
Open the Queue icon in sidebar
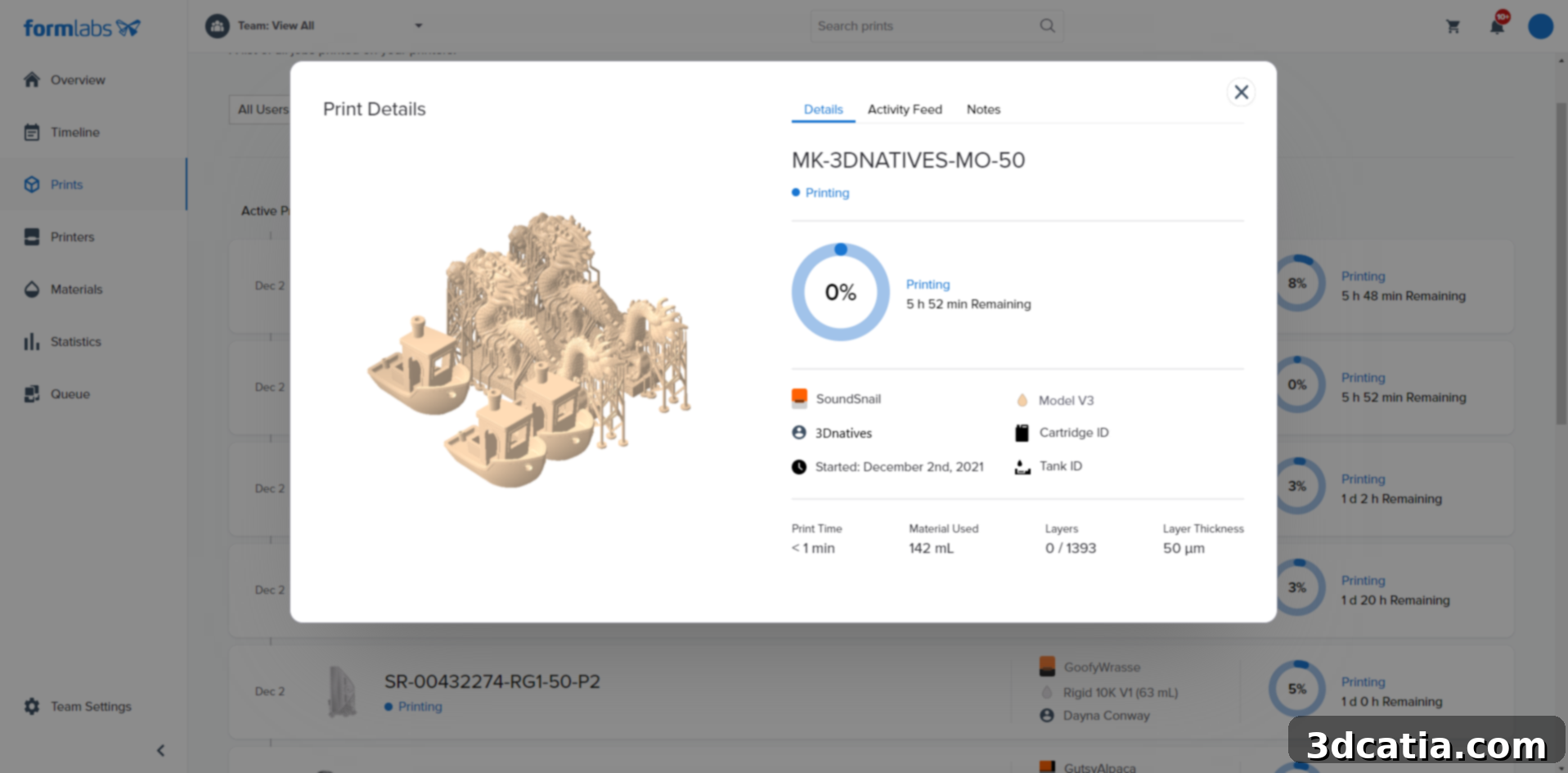point(32,393)
